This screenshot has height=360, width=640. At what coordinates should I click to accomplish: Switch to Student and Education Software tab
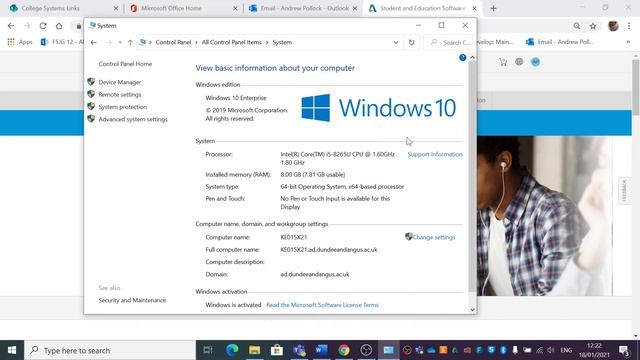[x=422, y=8]
